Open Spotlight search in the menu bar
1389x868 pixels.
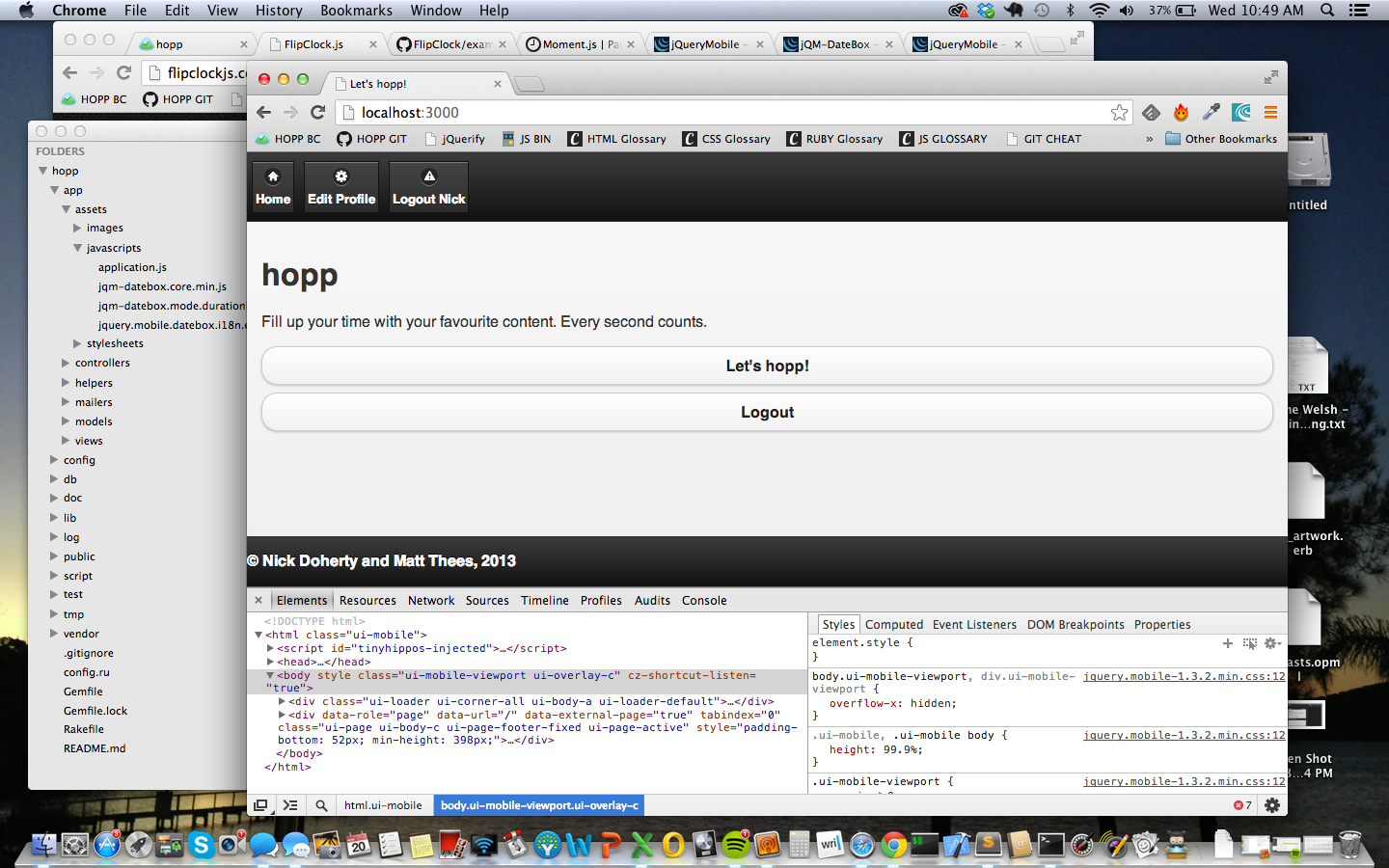[x=1327, y=11]
